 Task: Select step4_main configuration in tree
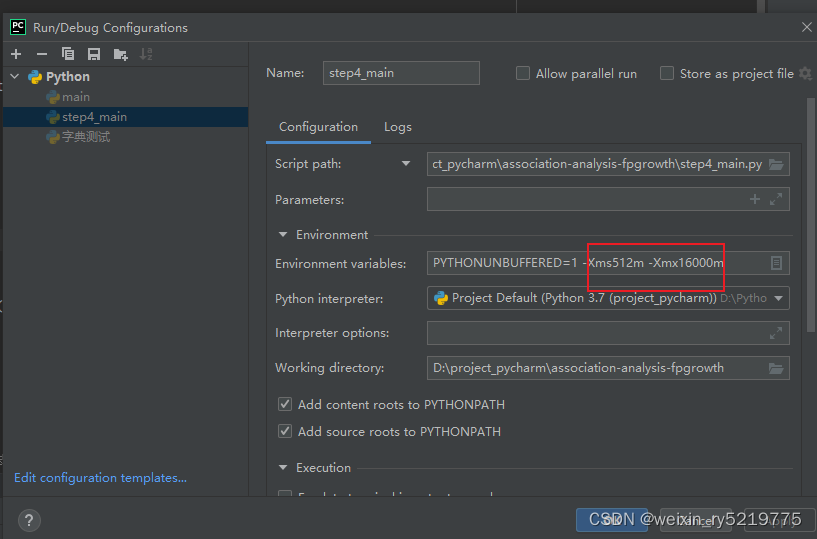click(126, 117)
